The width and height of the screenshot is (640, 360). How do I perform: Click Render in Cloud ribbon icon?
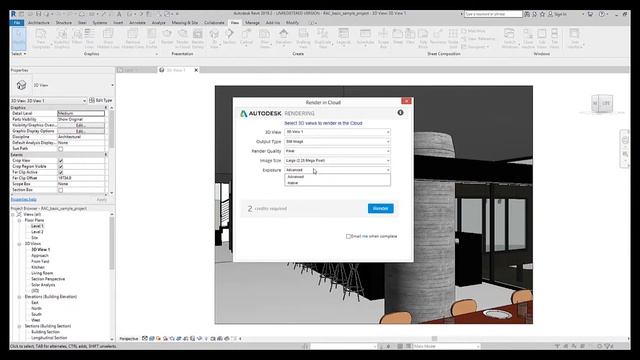click(x=182, y=38)
